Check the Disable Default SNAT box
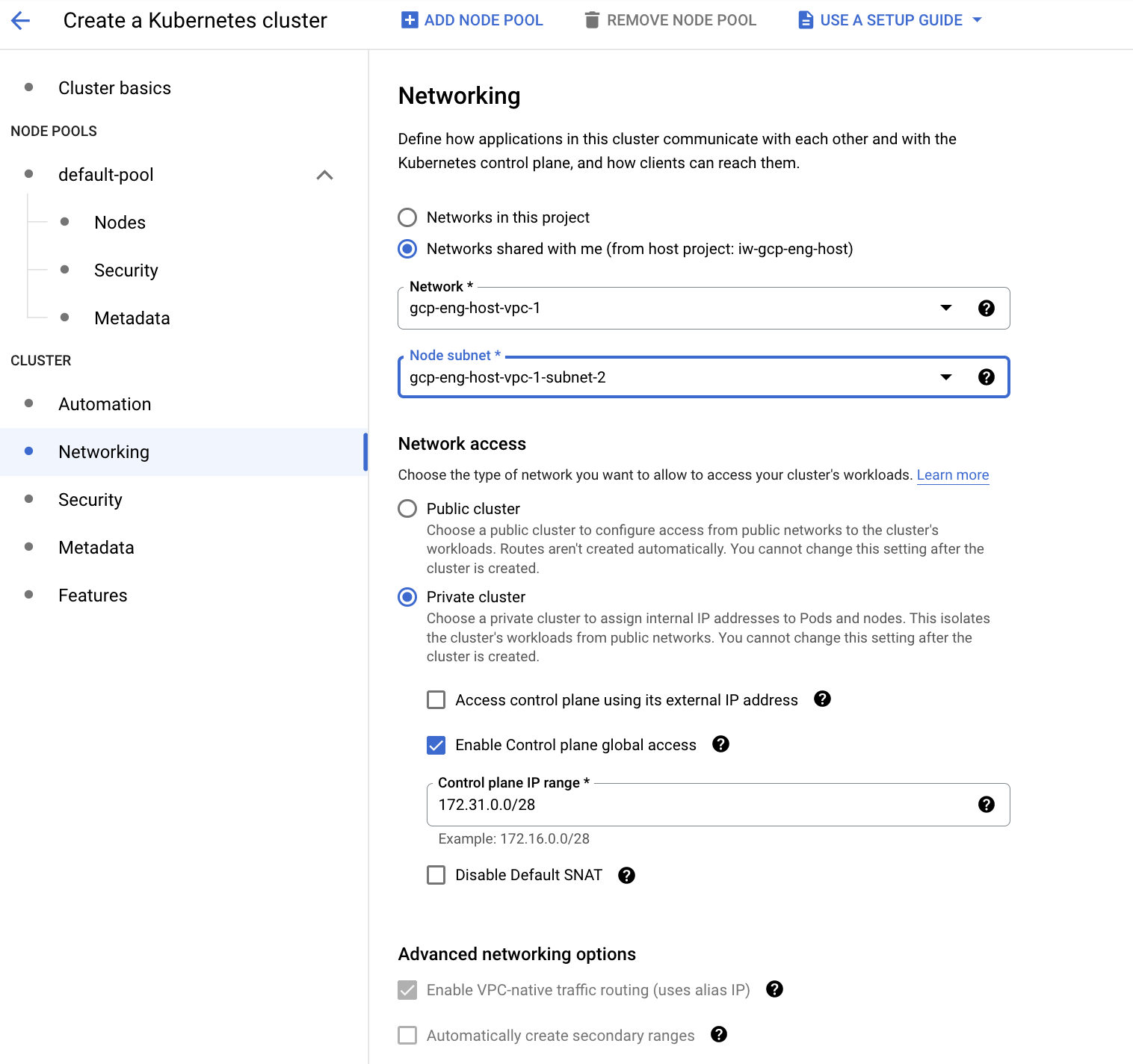The height and width of the screenshot is (1064, 1133). [436, 875]
